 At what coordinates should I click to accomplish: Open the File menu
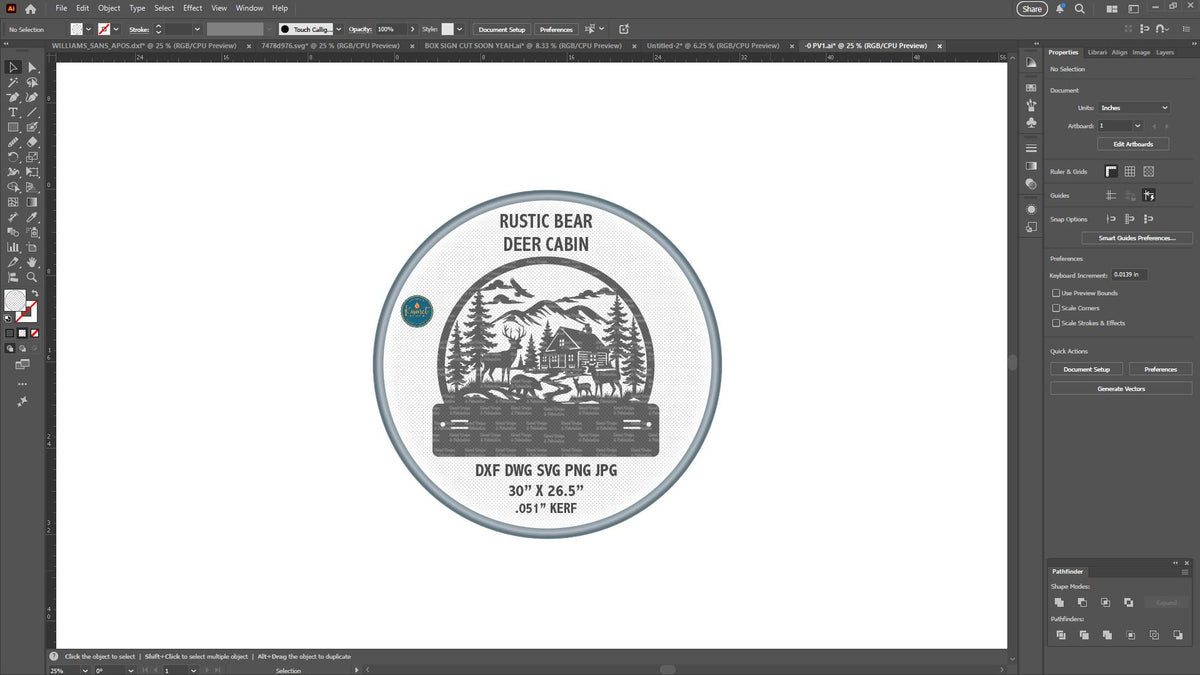click(61, 8)
